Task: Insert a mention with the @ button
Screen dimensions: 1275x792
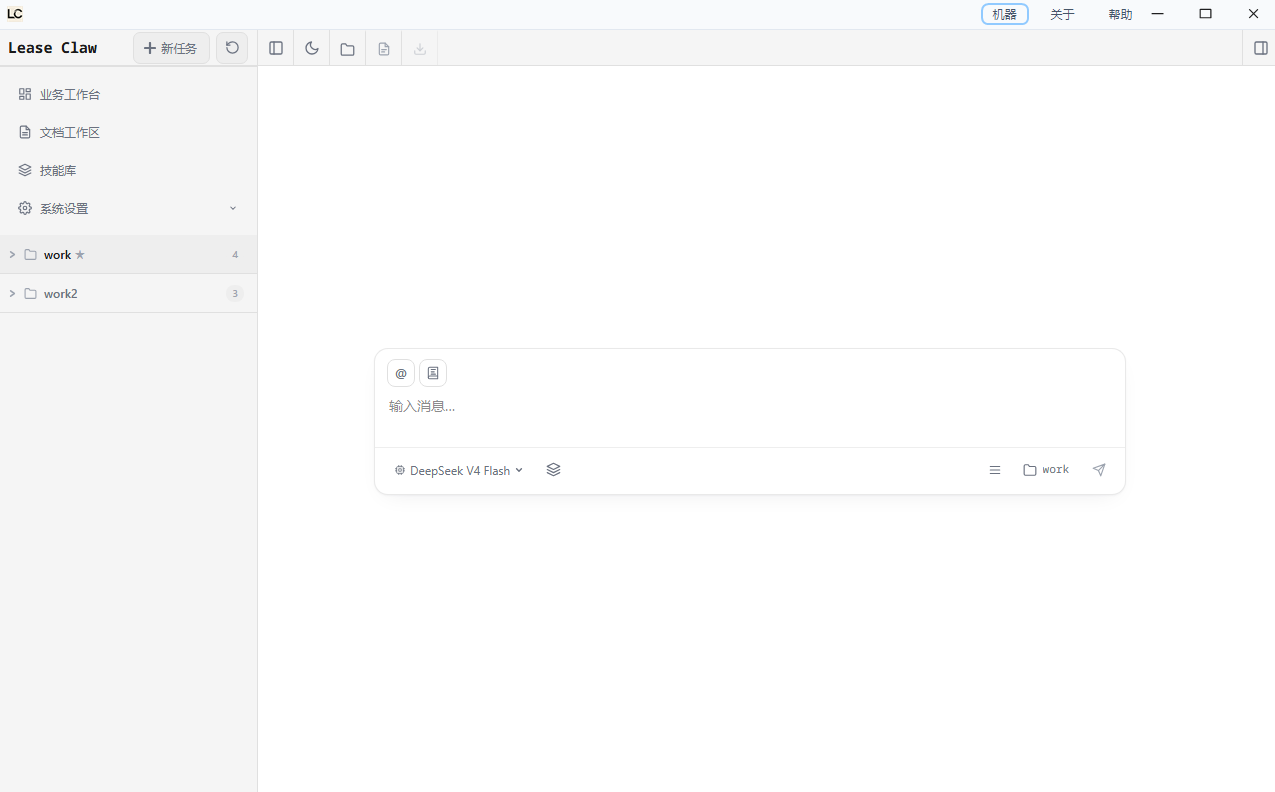Action: pos(401,373)
